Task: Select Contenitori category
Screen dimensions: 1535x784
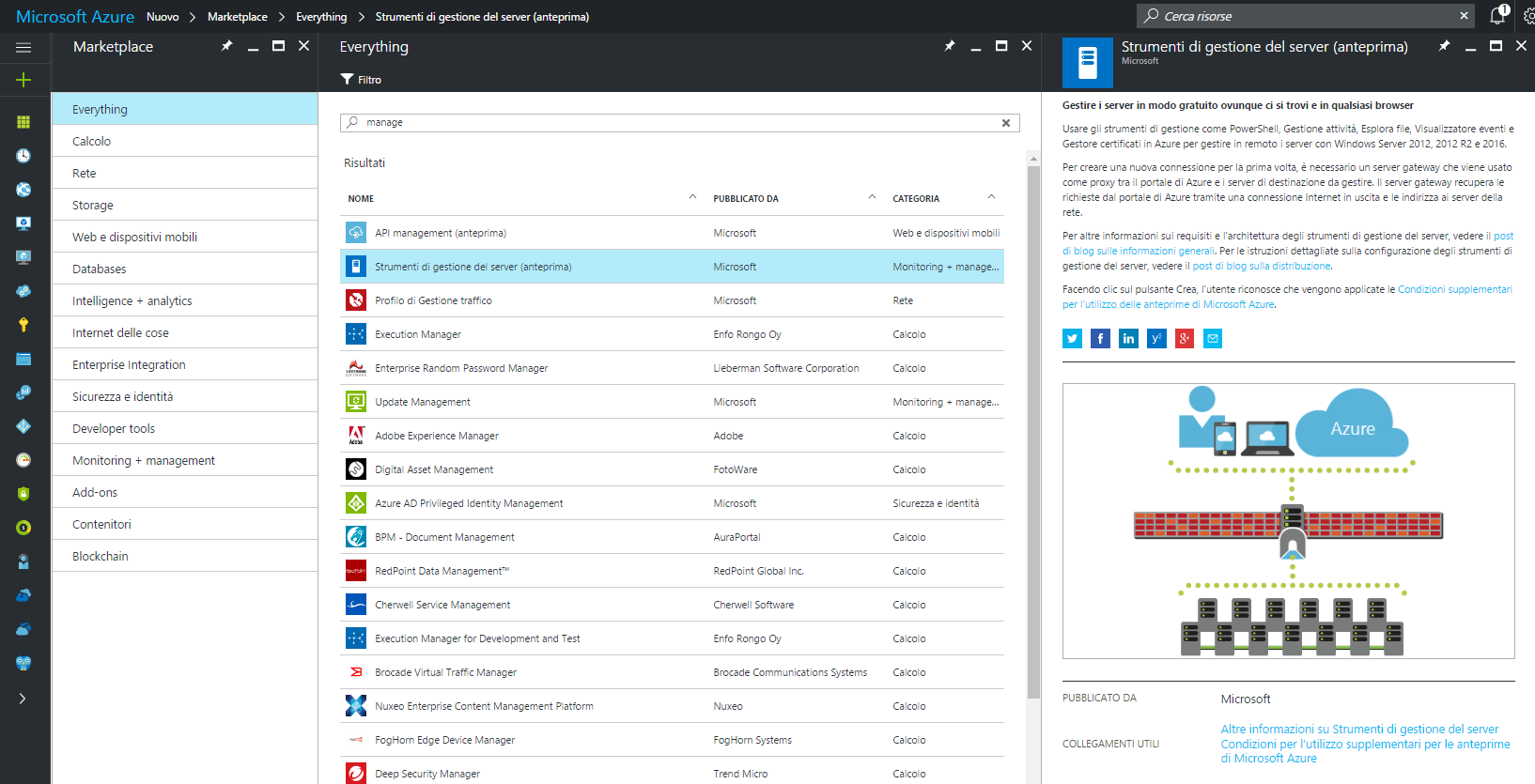Action: [x=185, y=524]
